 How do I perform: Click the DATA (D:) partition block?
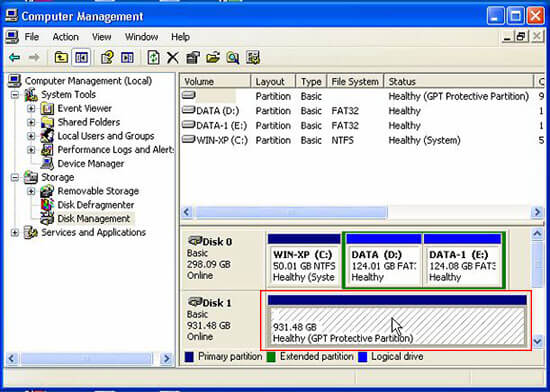tap(384, 260)
